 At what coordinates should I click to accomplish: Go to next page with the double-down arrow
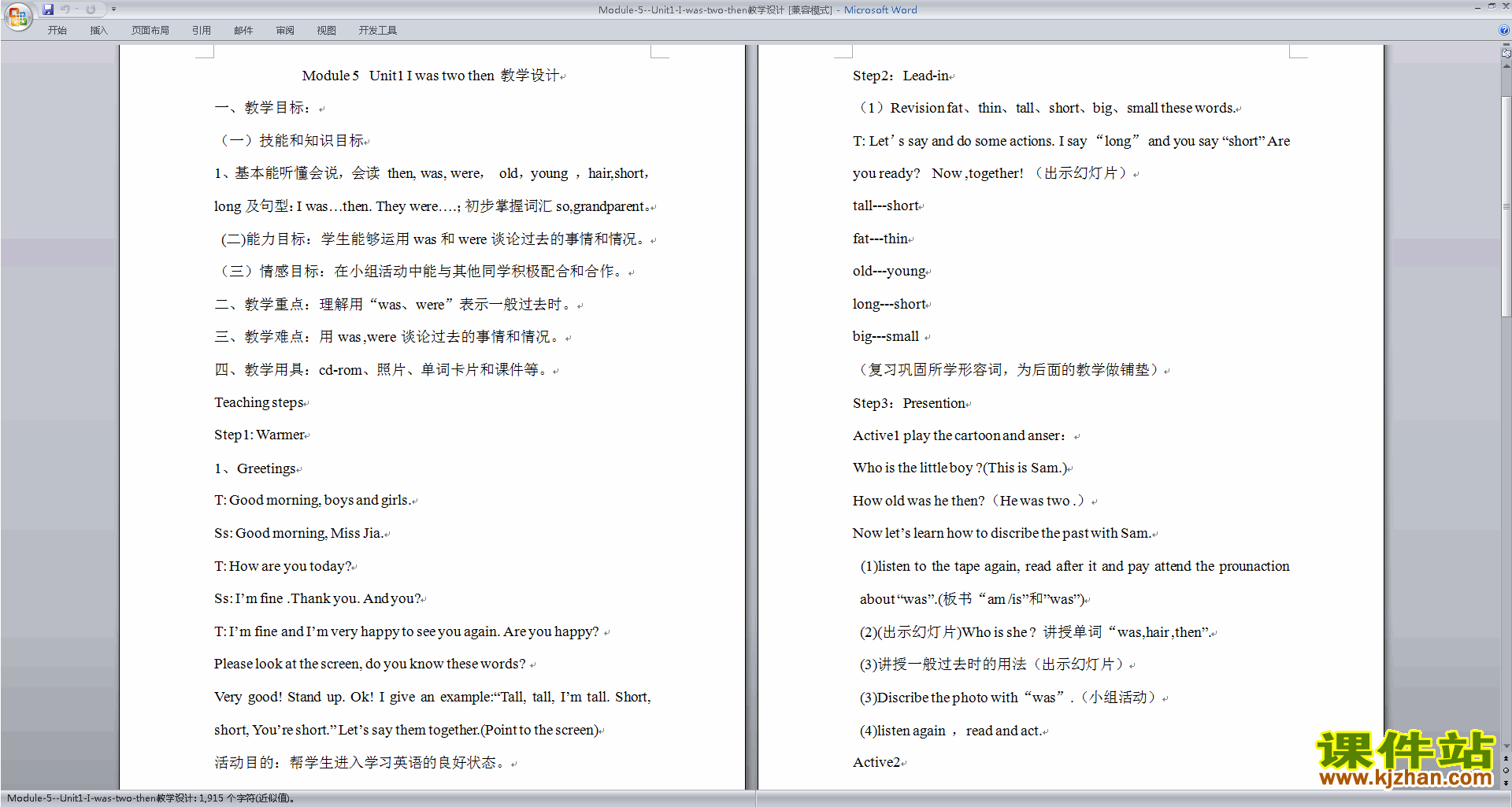coord(1506,783)
